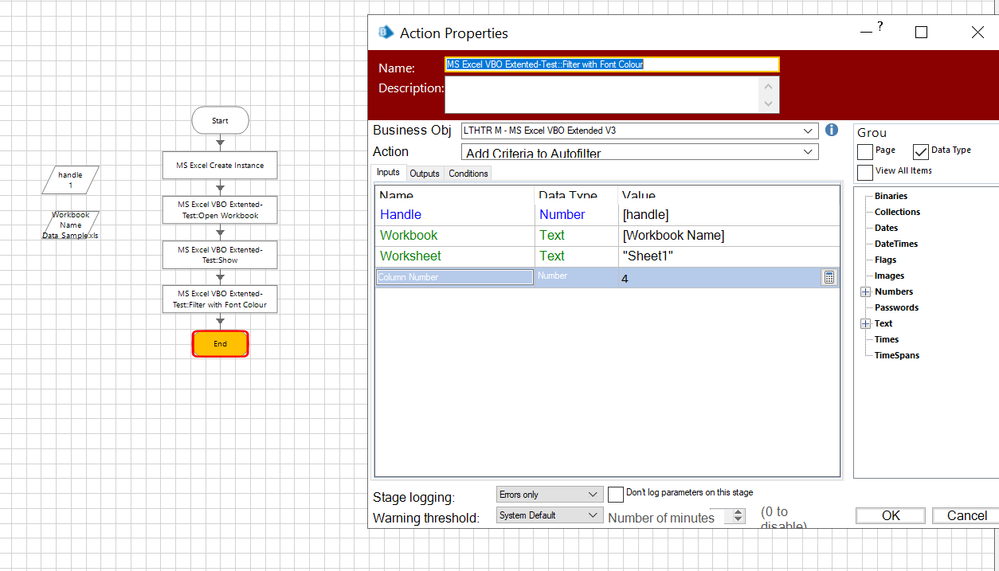Expand the Numbers tree node
Viewport: 999px width, 571px height.
(865, 292)
